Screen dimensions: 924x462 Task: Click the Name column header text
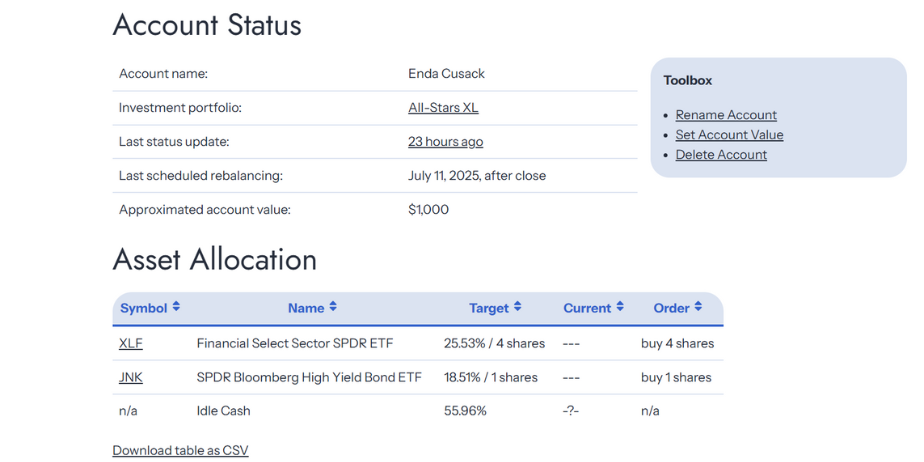pyautogui.click(x=306, y=308)
